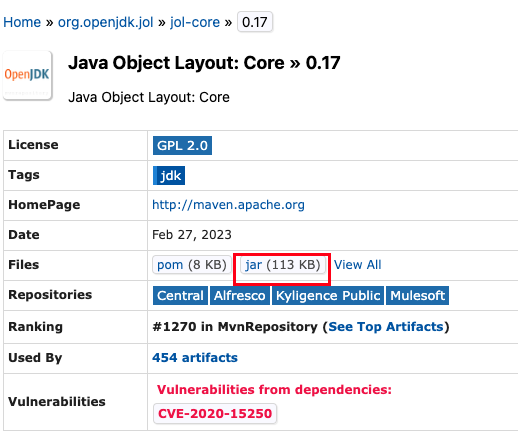The width and height of the screenshot is (518, 441).
Task: Click the View All files link
Action: (358, 265)
